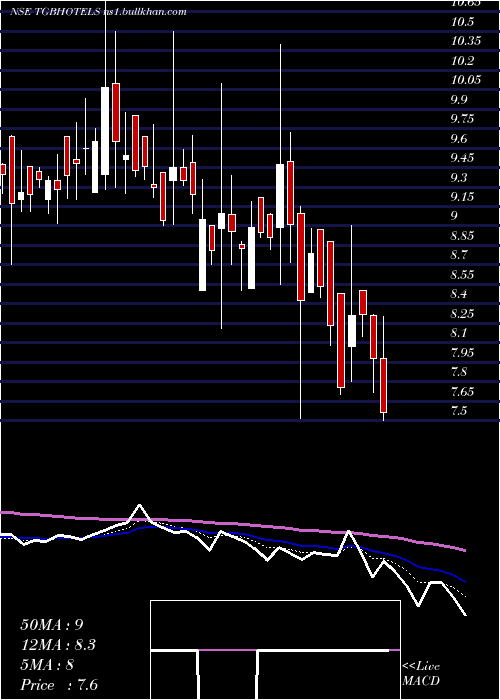Click the 7.65 price axis label
500x700 pixels.
[x=462, y=392]
